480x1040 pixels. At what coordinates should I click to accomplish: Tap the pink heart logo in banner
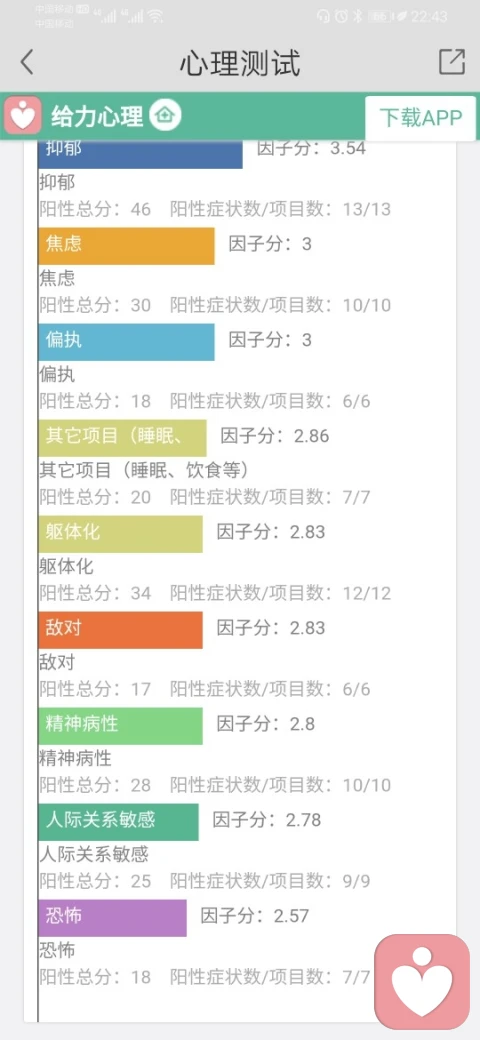pyautogui.click(x=24, y=115)
